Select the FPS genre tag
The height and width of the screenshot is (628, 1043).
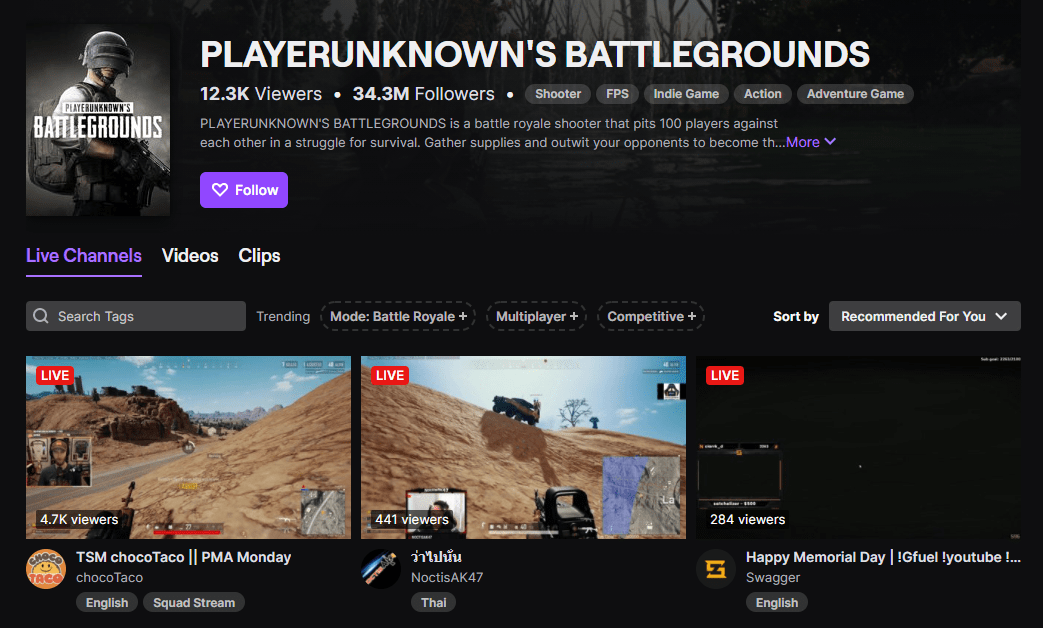617,94
